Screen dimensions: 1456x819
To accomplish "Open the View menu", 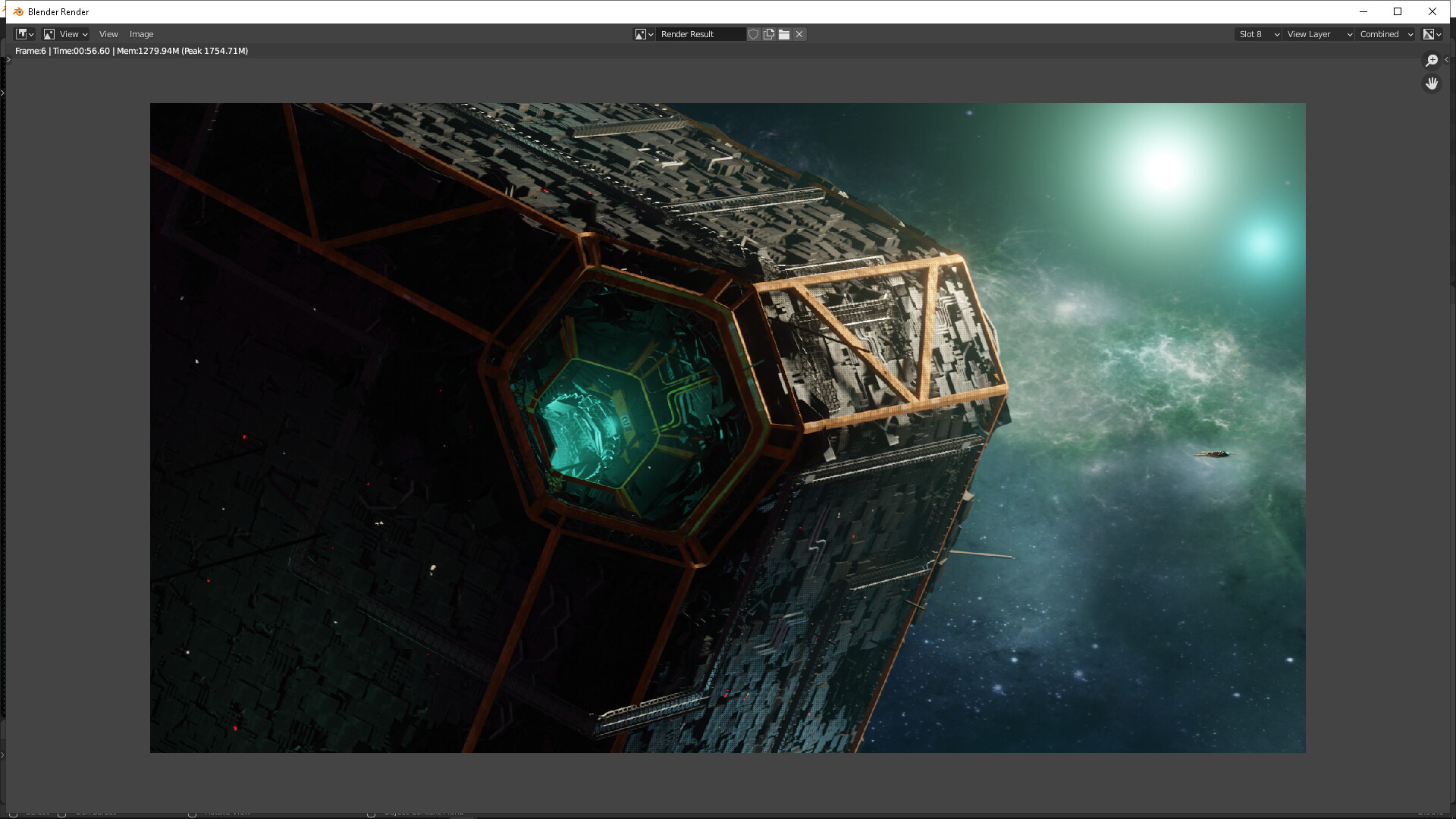I will point(108,34).
